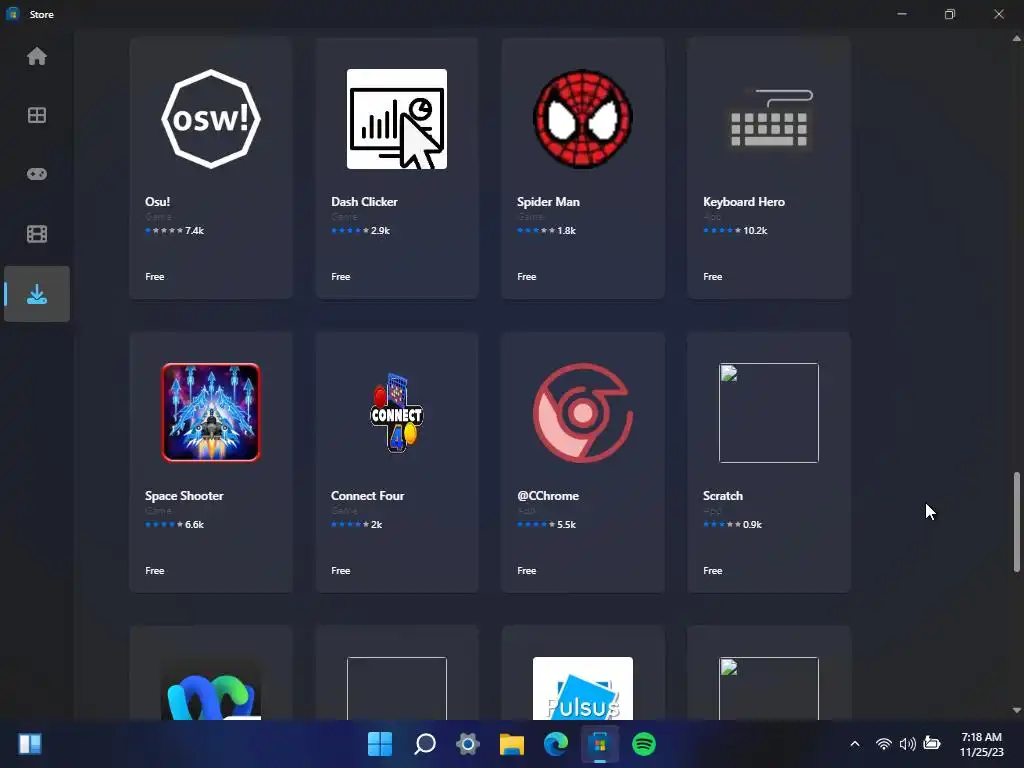Open Wi-Fi network tray icon
Screen dimensions: 1024x768
click(x=884, y=744)
